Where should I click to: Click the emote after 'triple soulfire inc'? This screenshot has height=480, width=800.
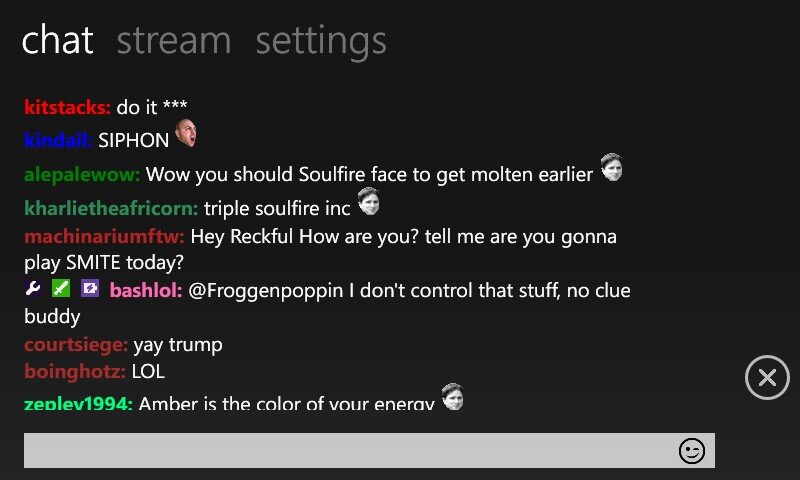pos(368,201)
